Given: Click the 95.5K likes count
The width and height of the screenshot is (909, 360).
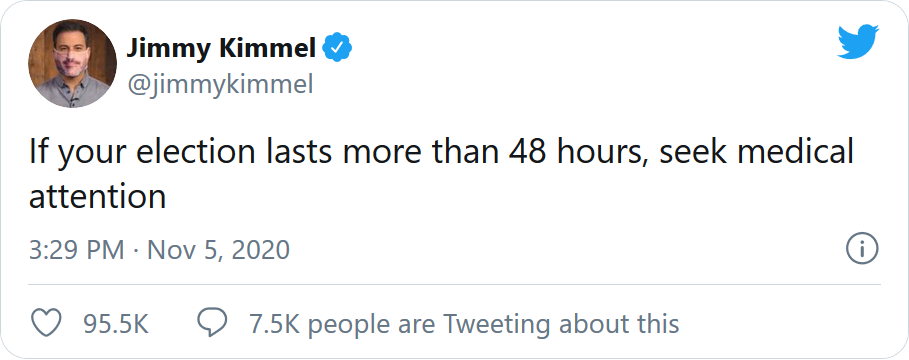Looking at the screenshot, I should click(x=116, y=323).
